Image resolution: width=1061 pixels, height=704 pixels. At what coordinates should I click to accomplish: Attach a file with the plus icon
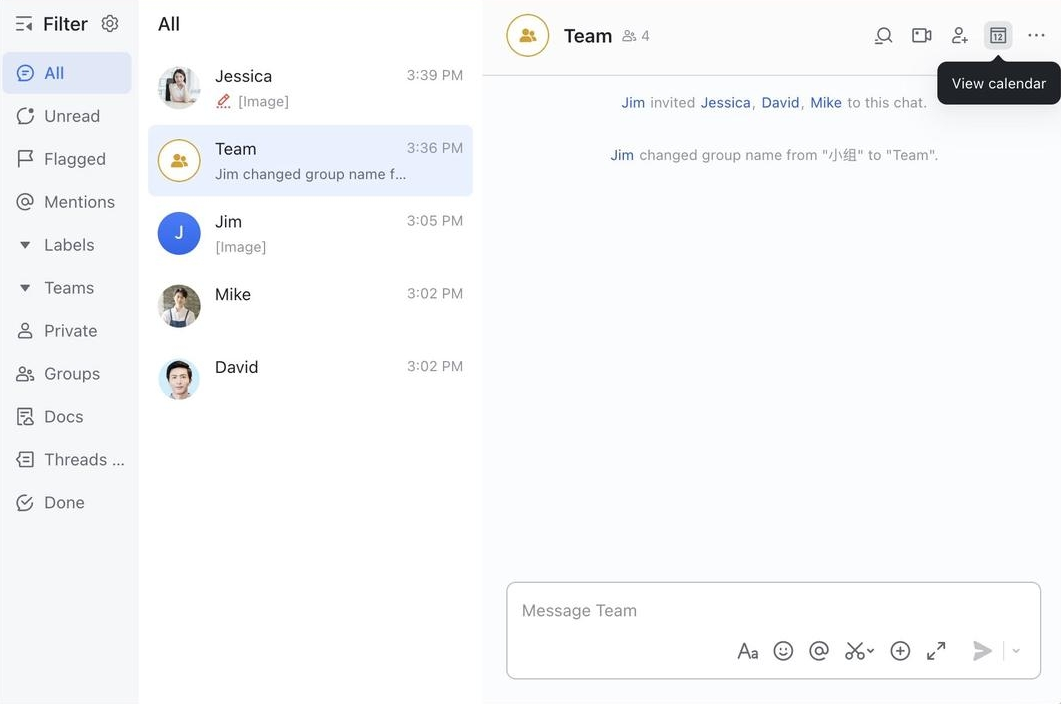coord(899,650)
